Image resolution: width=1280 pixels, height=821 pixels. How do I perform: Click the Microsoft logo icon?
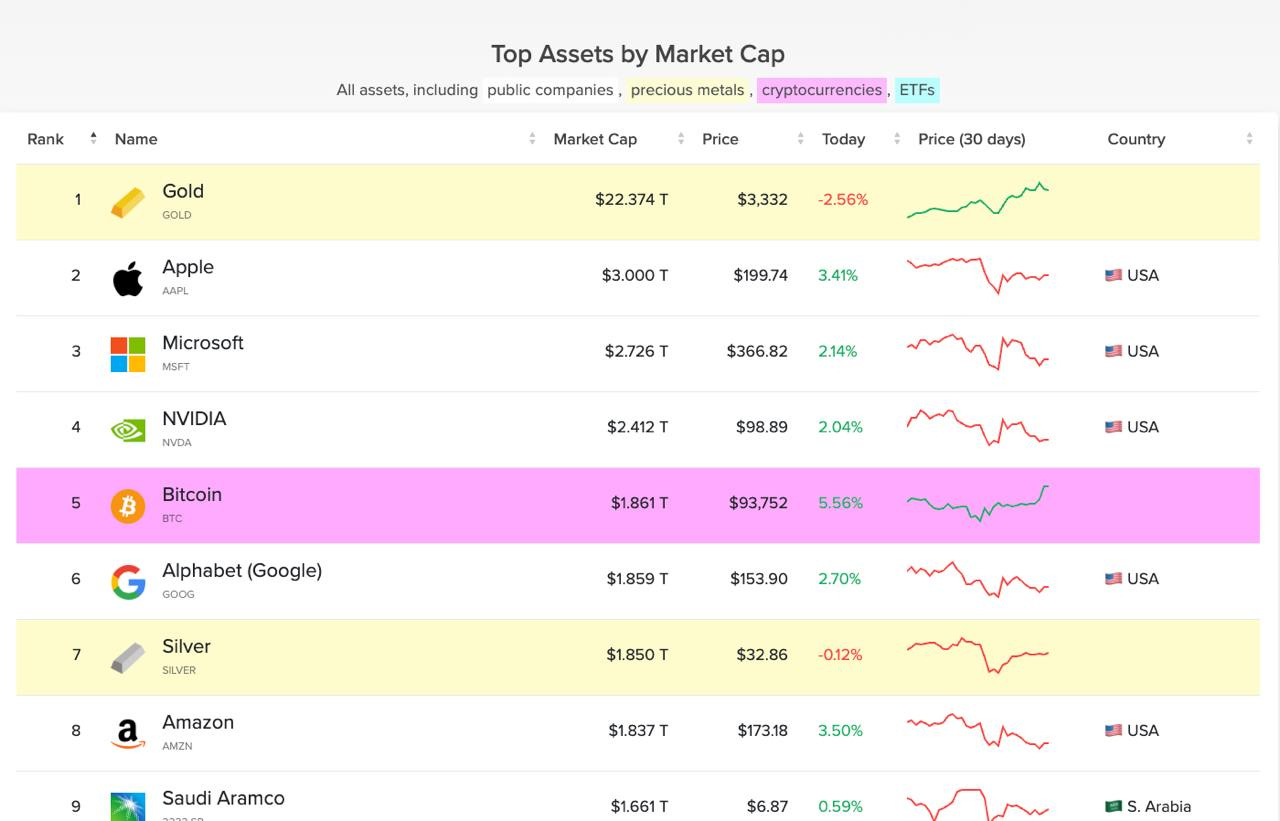(128, 354)
